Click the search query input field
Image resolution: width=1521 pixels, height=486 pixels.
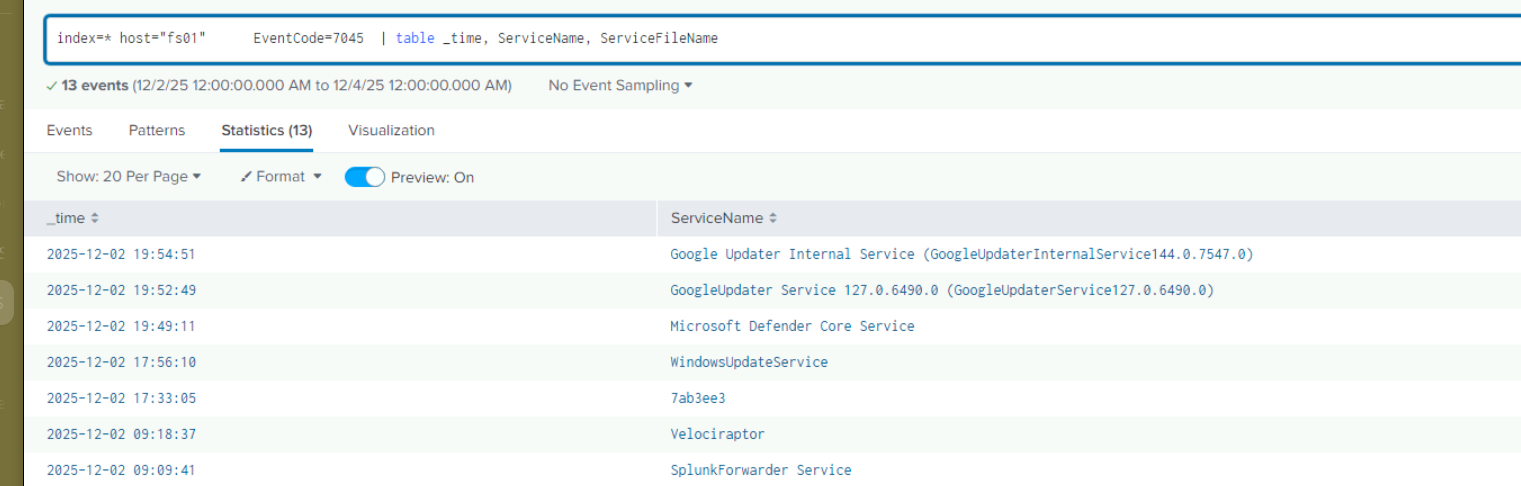coord(785,39)
